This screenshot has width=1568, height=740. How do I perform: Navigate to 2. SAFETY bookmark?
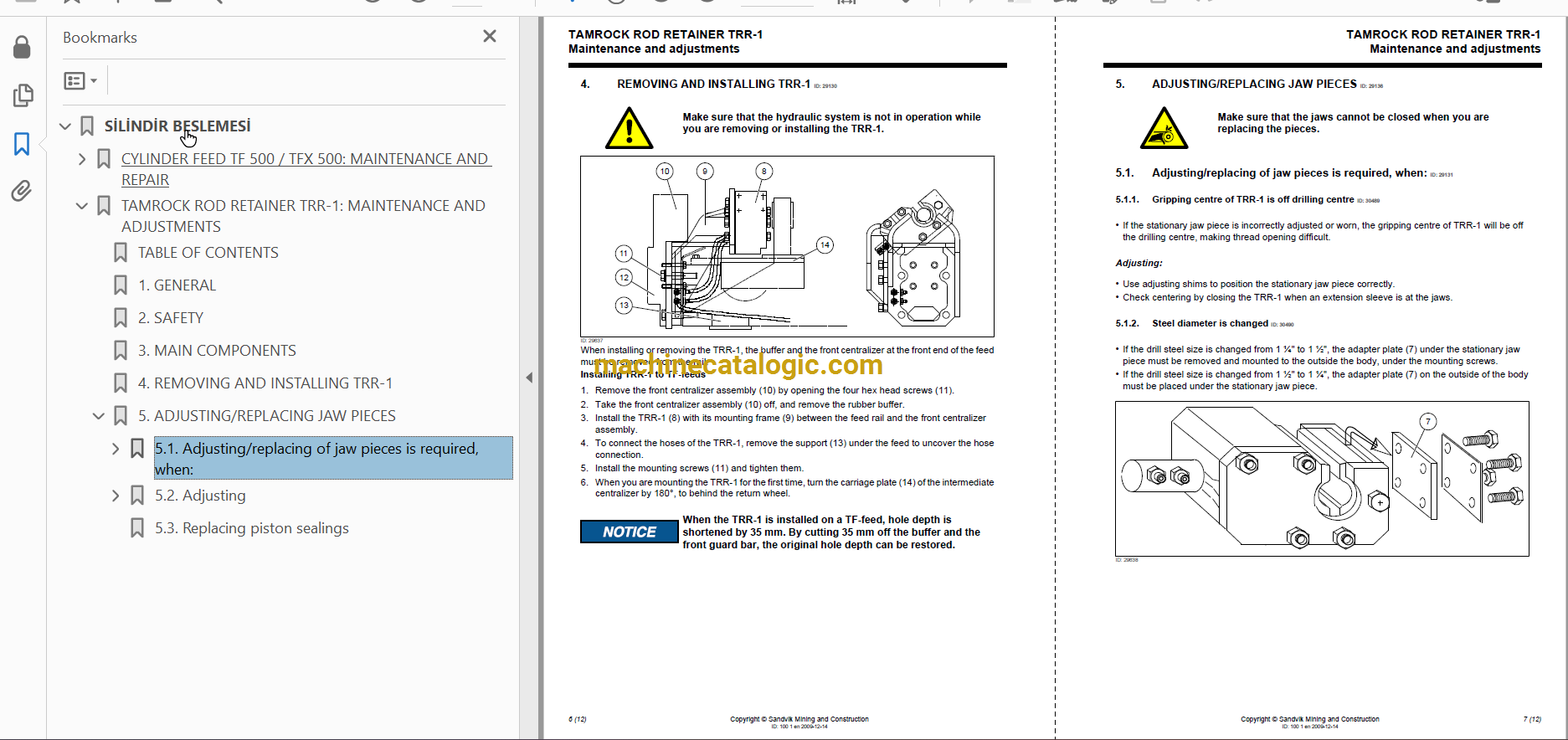click(x=171, y=318)
